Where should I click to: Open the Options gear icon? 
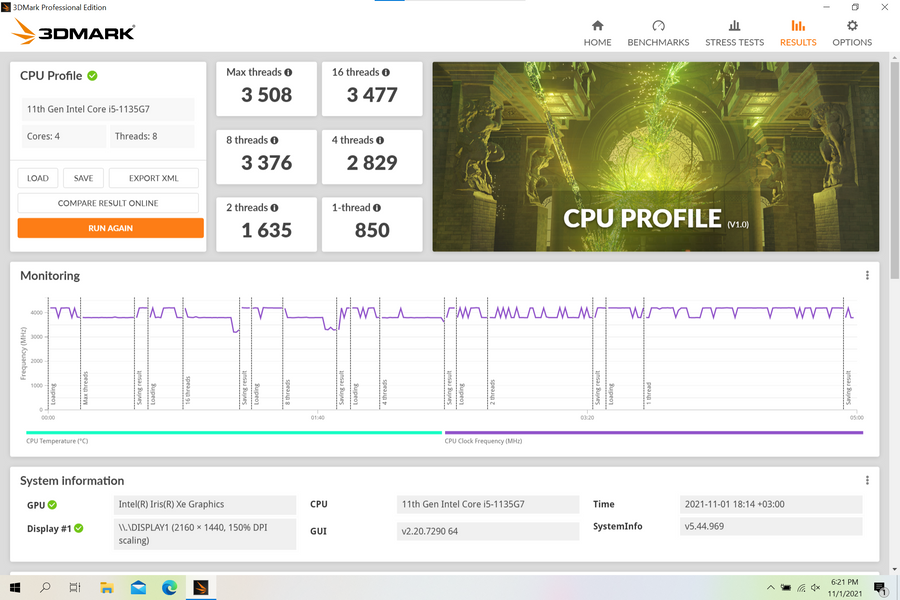[x=852, y=27]
